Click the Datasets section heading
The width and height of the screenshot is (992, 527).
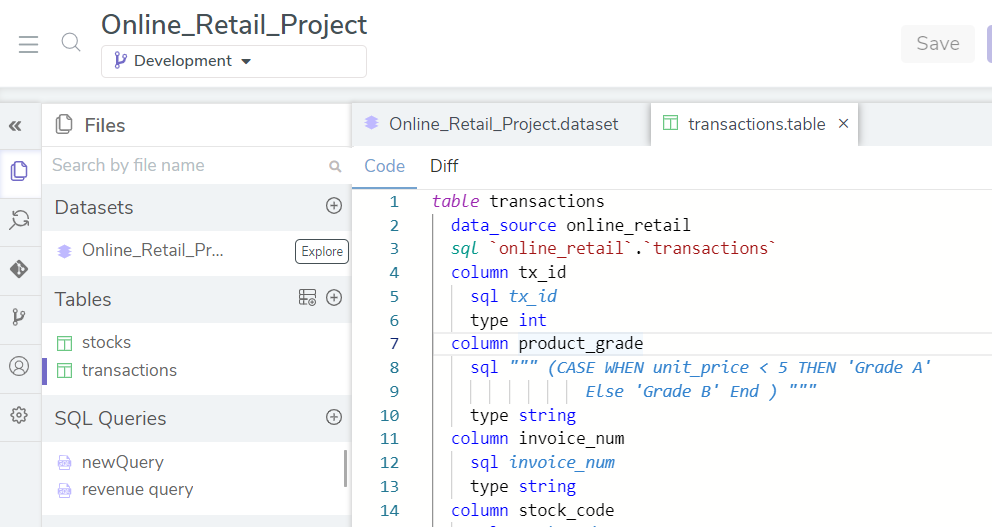(x=94, y=208)
